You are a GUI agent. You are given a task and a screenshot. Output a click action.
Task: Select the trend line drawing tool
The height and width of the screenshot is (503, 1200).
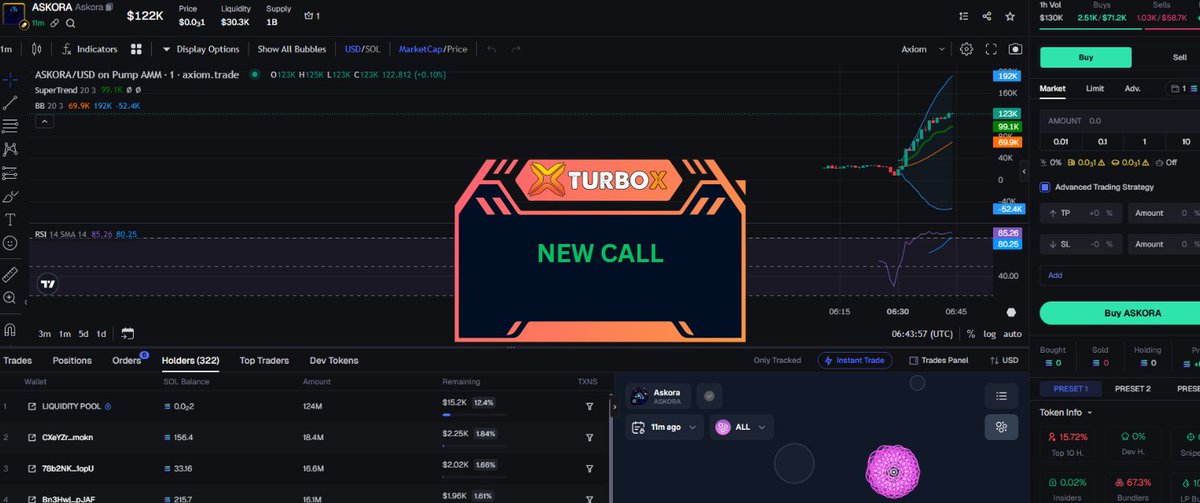pos(9,102)
